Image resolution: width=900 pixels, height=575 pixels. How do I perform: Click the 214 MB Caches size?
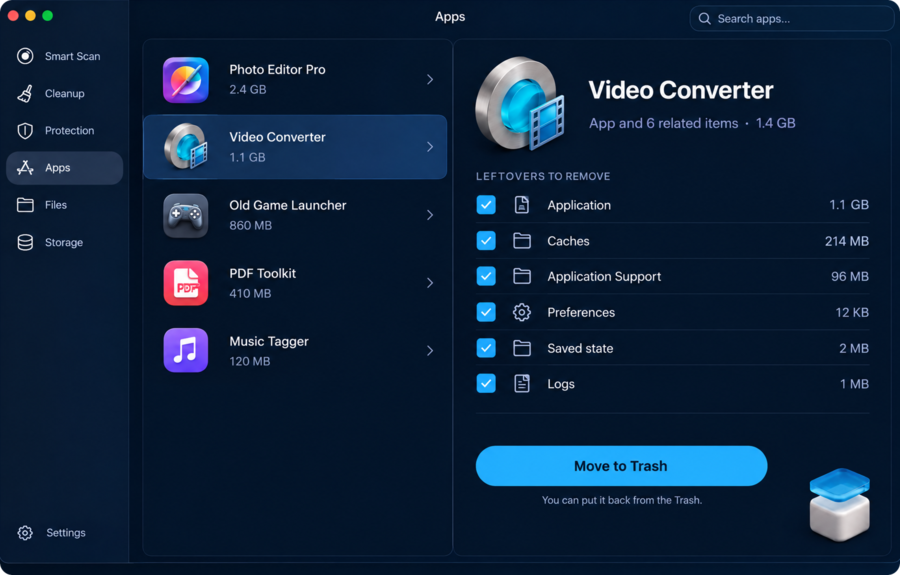coord(847,241)
